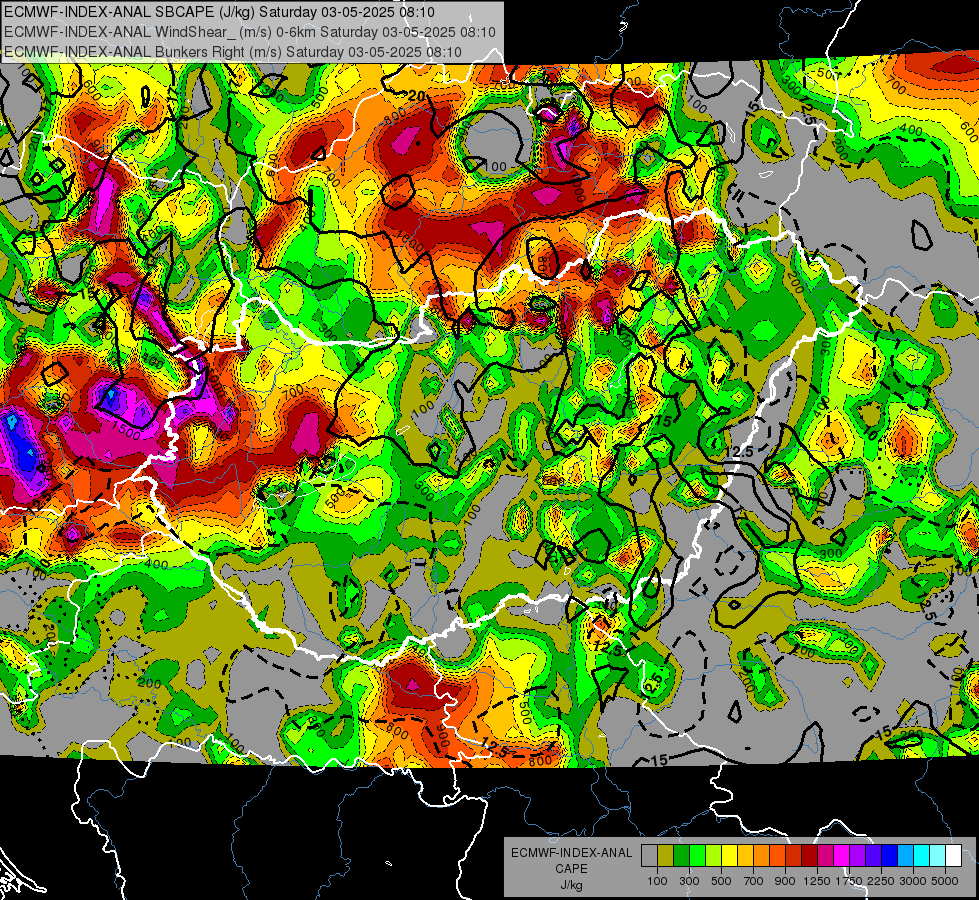This screenshot has height=900, width=979.
Task: Click the 5000 tick label in legend
Action: [x=945, y=881]
